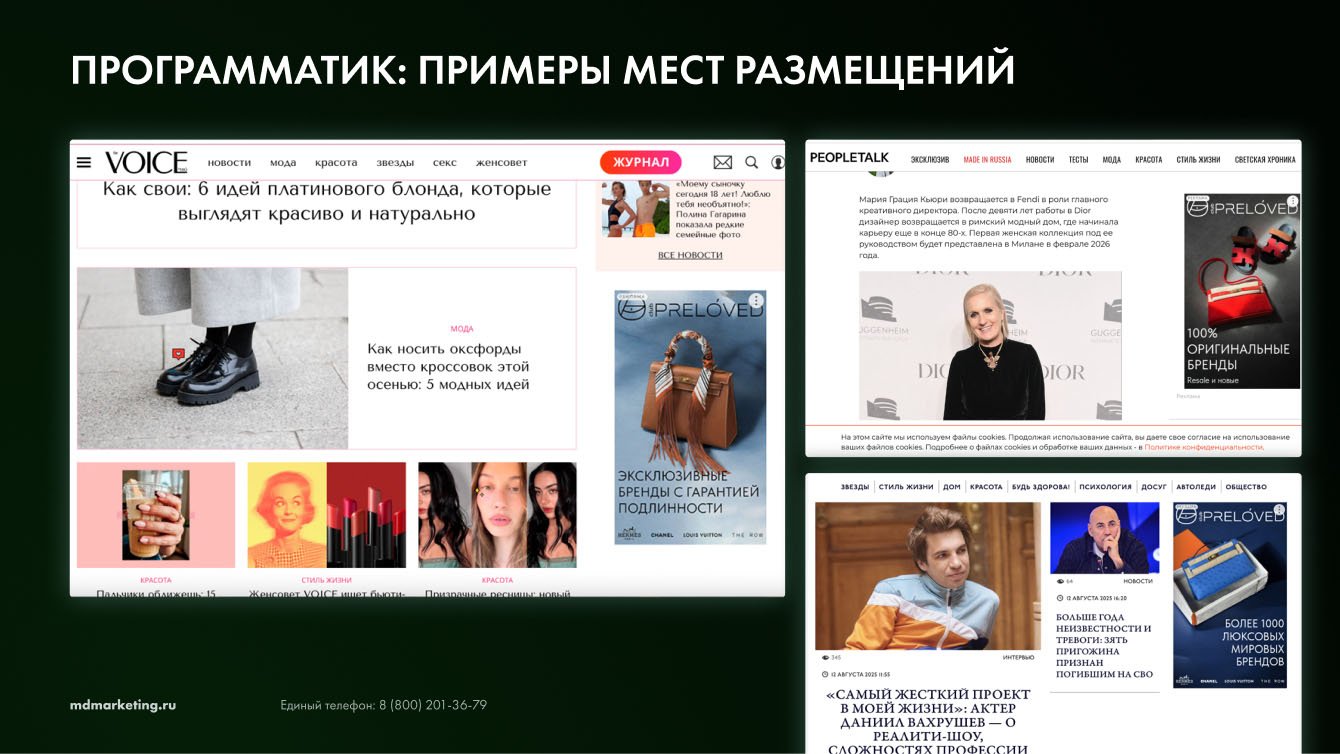Open the «мода» section on The Voice

point(283,163)
